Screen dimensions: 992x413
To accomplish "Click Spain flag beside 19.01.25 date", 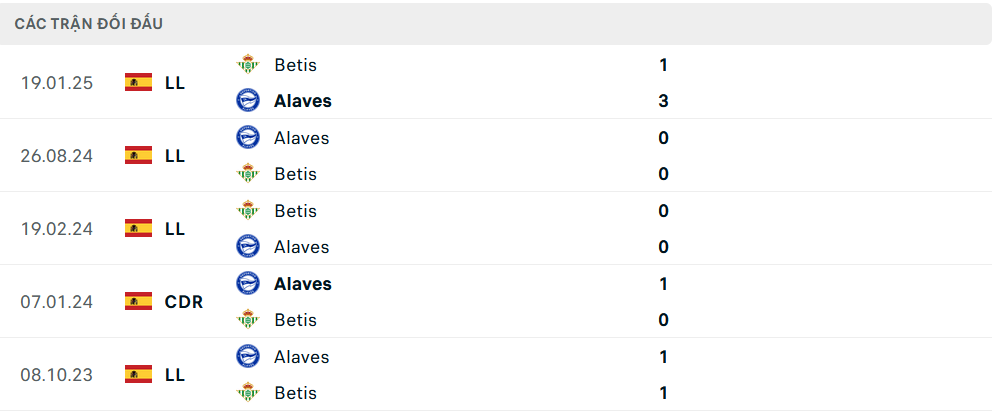I will coord(138,82).
